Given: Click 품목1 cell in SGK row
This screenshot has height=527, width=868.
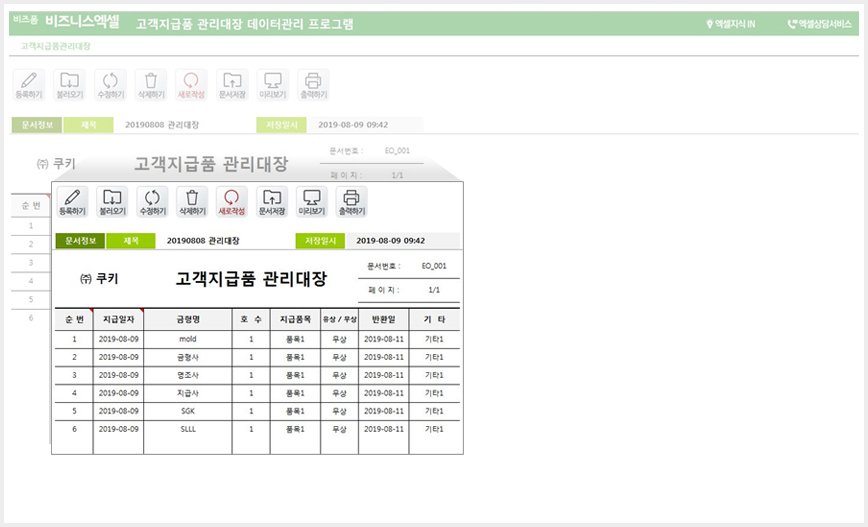Looking at the screenshot, I should [296, 411].
